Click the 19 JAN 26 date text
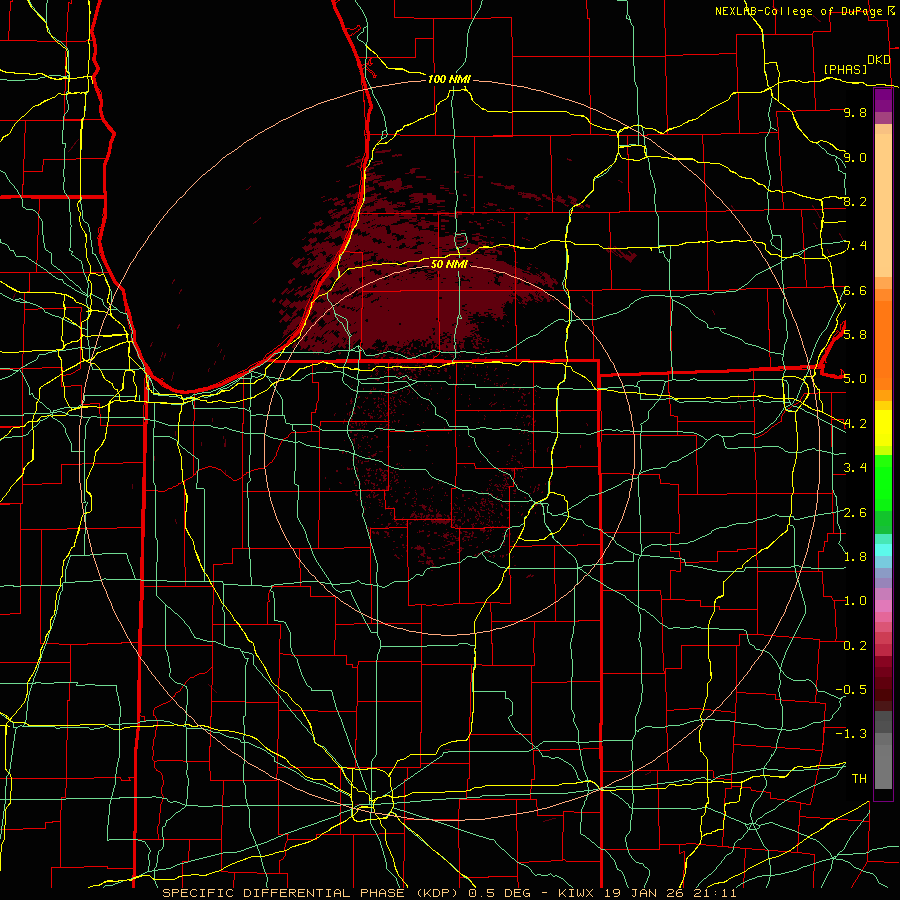Viewport: 900px width, 900px height. [645, 893]
